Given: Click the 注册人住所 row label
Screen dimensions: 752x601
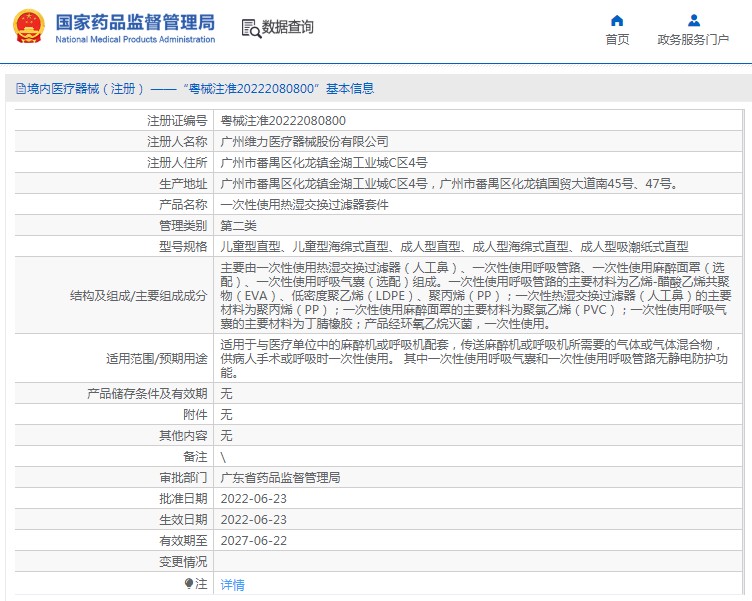Looking at the screenshot, I should (177, 163).
